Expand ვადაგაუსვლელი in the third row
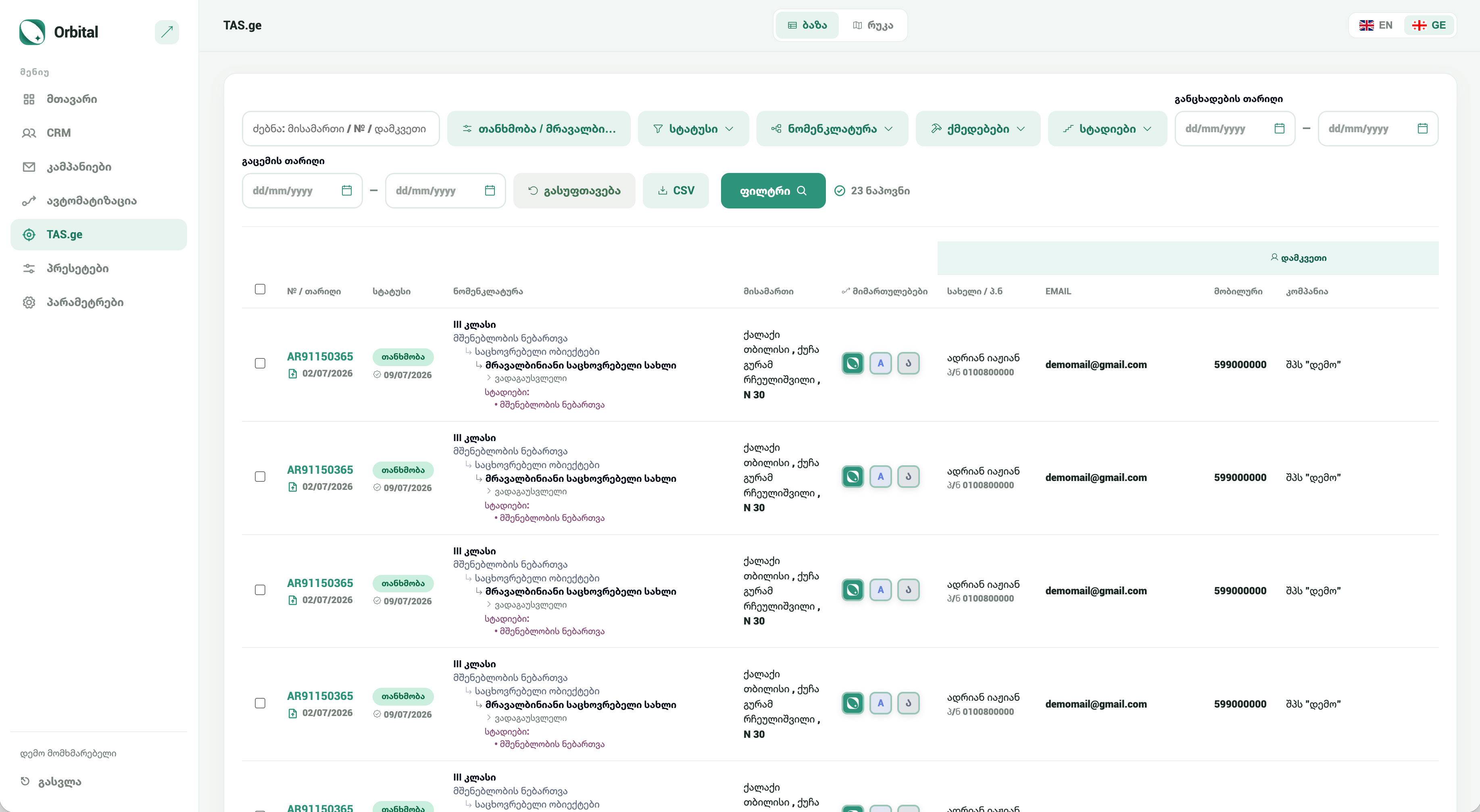The height and width of the screenshot is (812, 1480). pyautogui.click(x=527, y=605)
